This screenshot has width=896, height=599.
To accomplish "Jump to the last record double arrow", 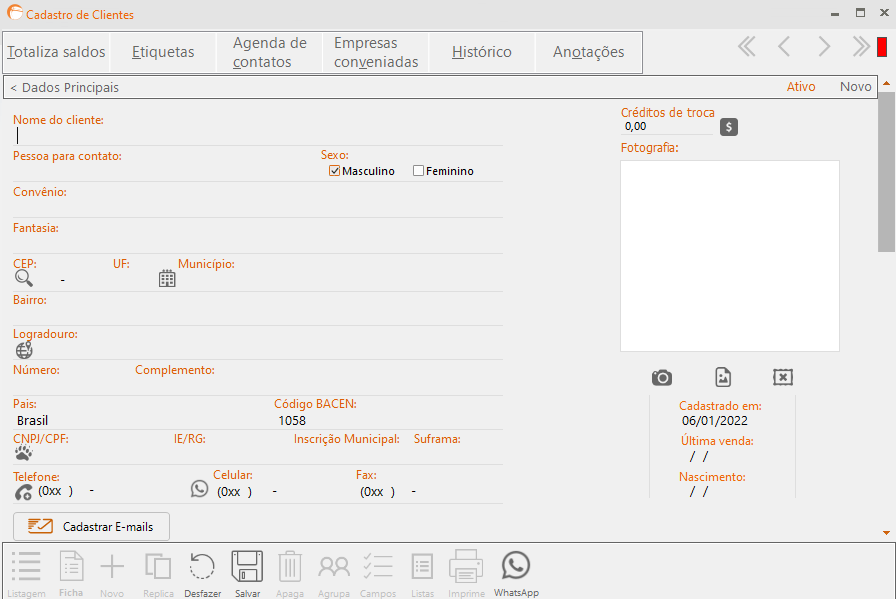I will (x=861, y=47).
